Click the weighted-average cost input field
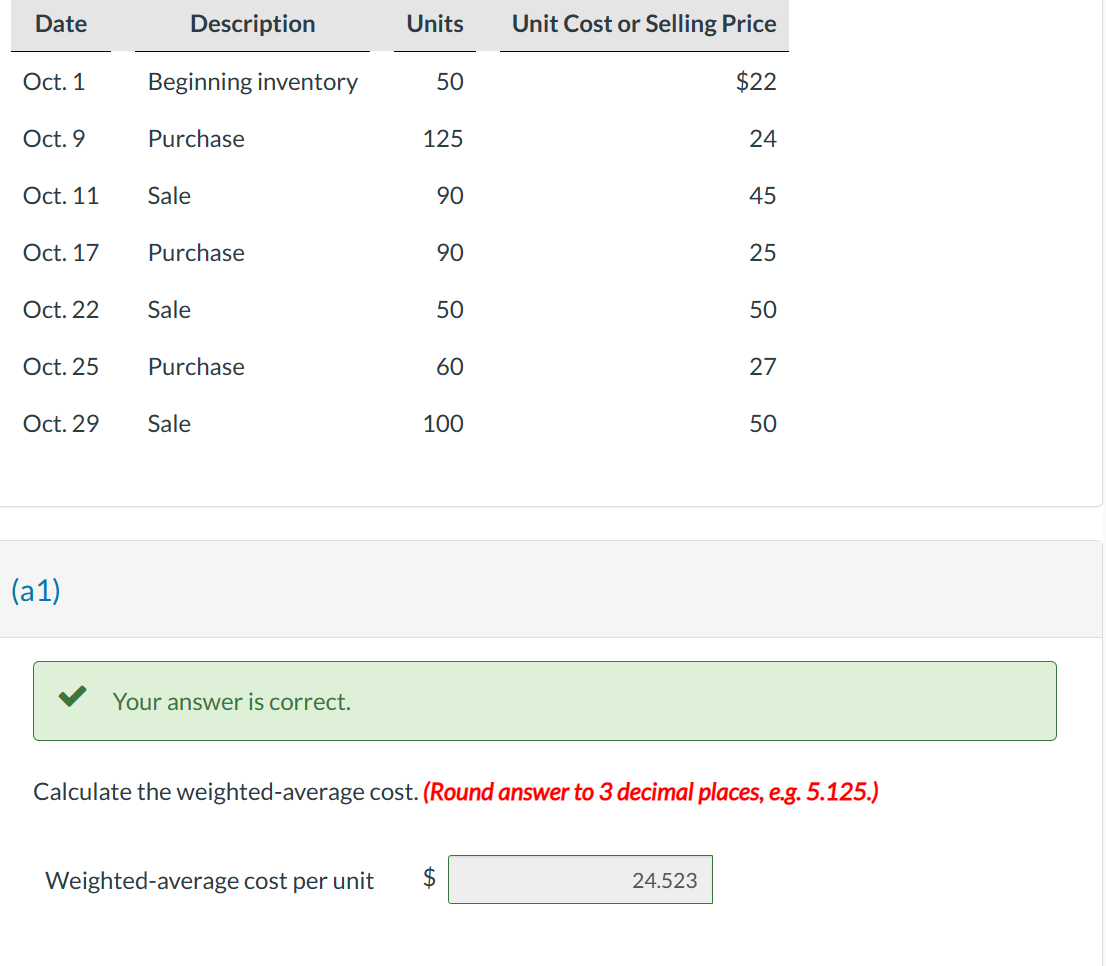The height and width of the screenshot is (966, 1106). 581,879
